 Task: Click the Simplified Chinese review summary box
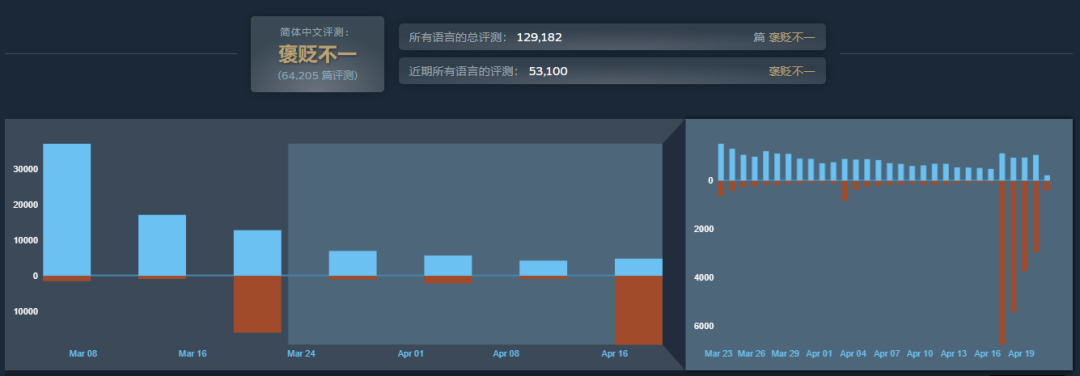(x=317, y=54)
